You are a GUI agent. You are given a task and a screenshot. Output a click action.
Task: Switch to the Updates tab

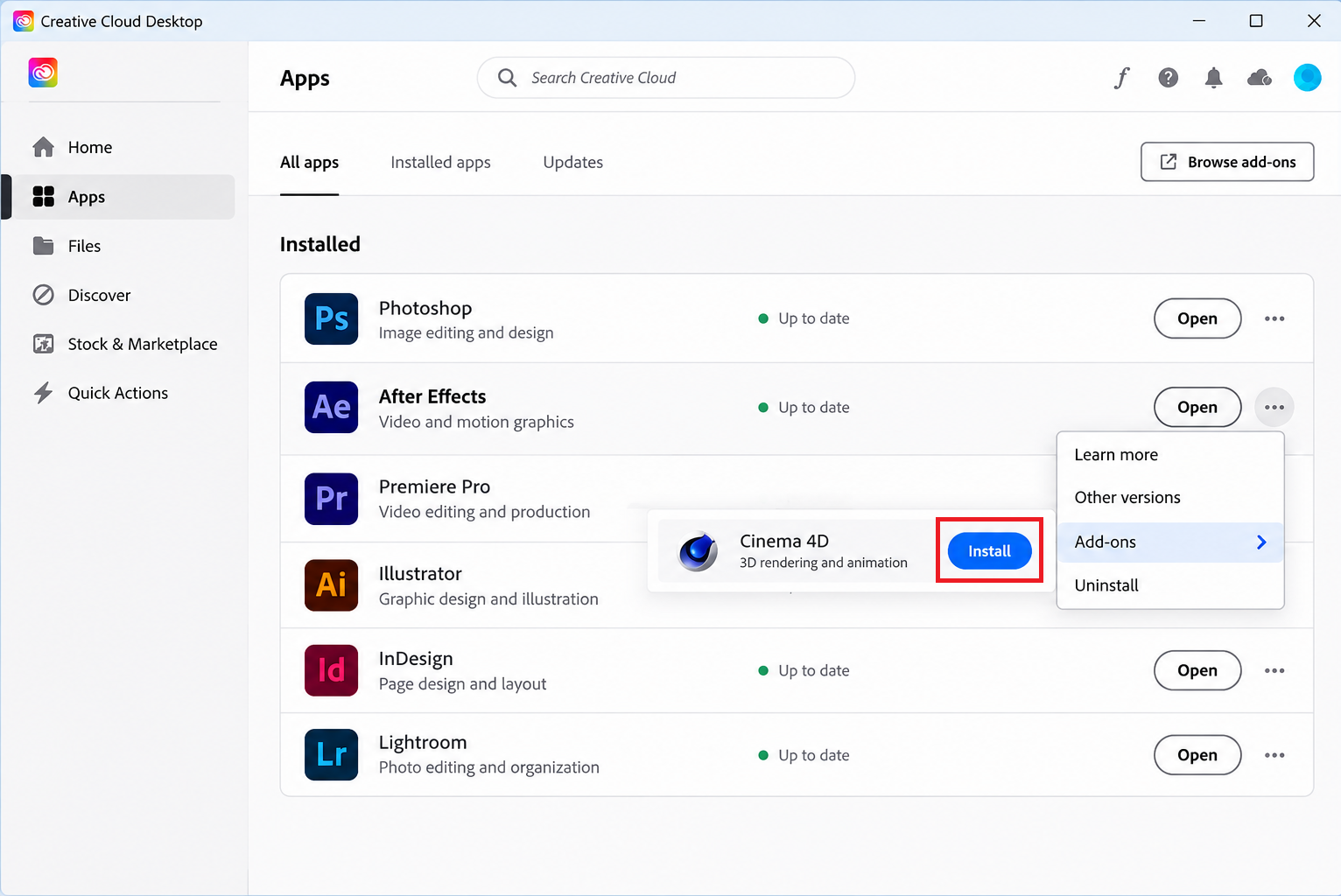[572, 162]
